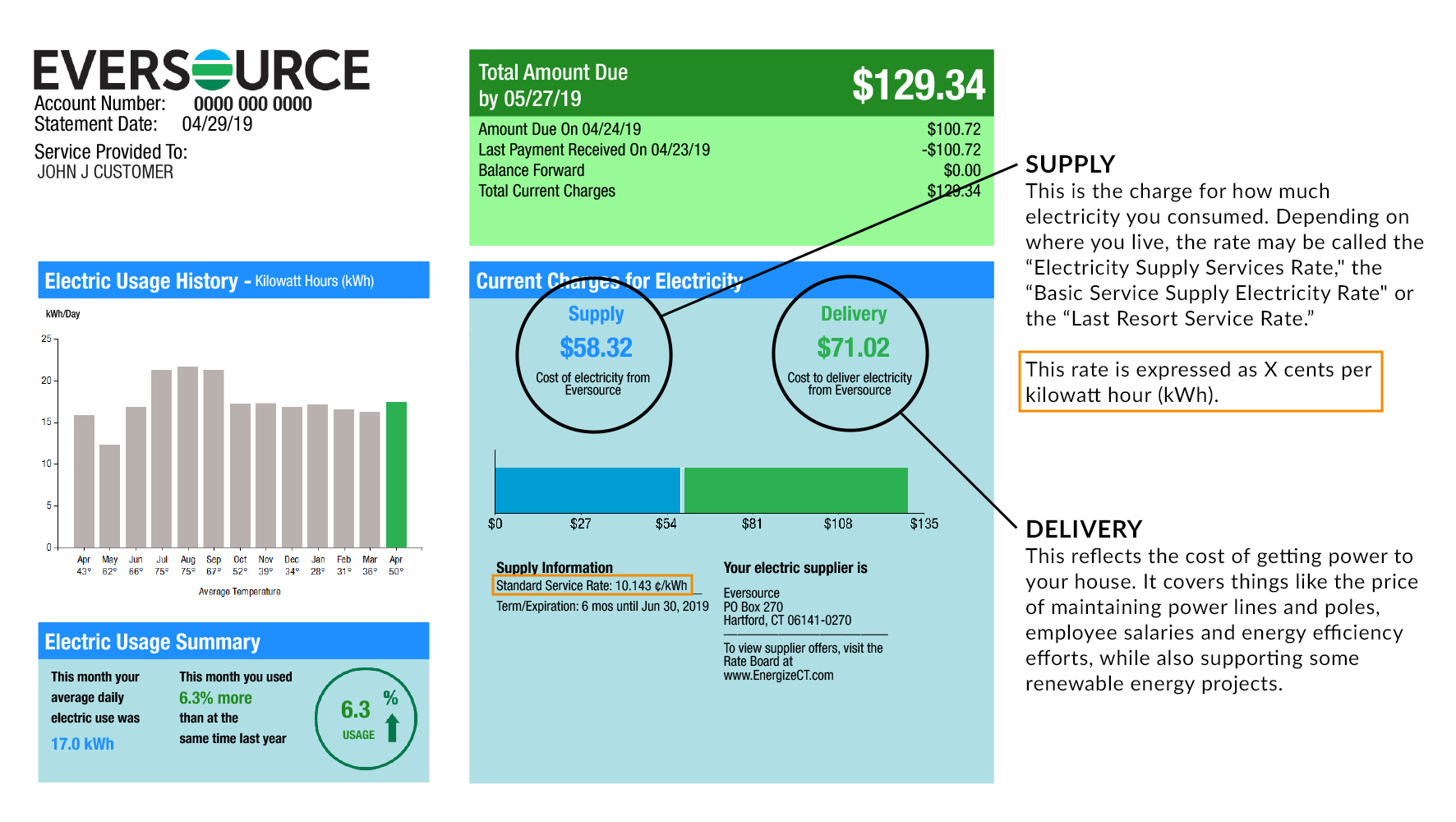Click 'Term/Expiration: 6 mos until Jun 30, 2019'
Image resolution: width=1456 pixels, height=822 pixels.
click(x=602, y=607)
